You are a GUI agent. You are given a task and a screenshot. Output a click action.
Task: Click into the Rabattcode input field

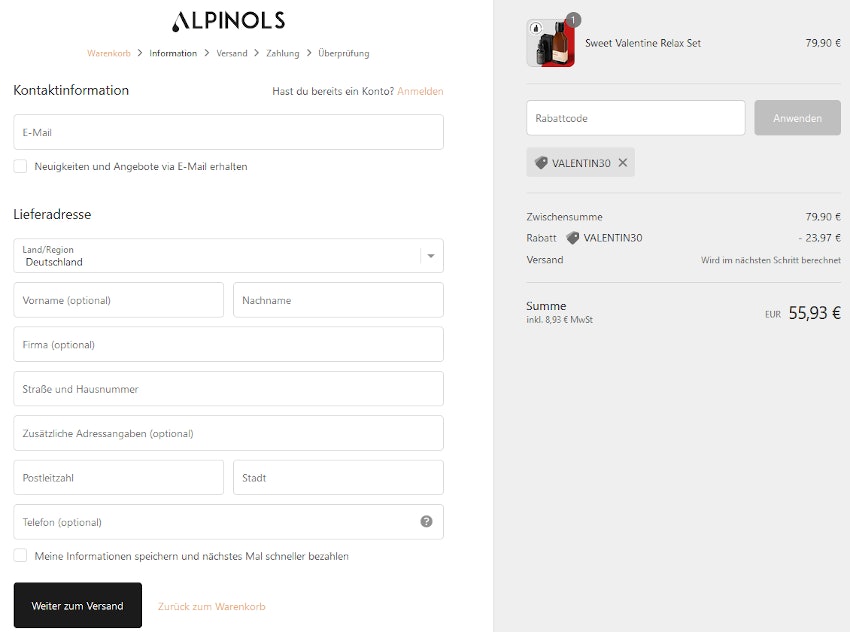tap(635, 118)
